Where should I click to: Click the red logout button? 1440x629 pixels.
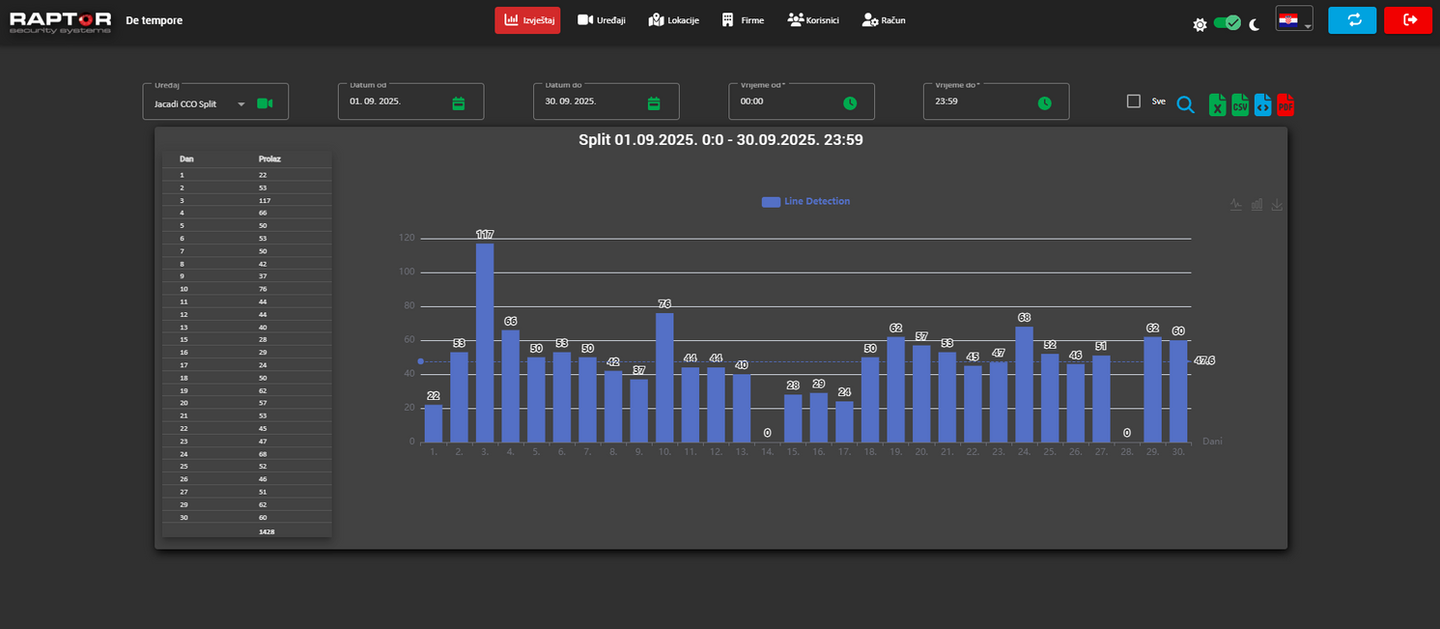[1408, 20]
